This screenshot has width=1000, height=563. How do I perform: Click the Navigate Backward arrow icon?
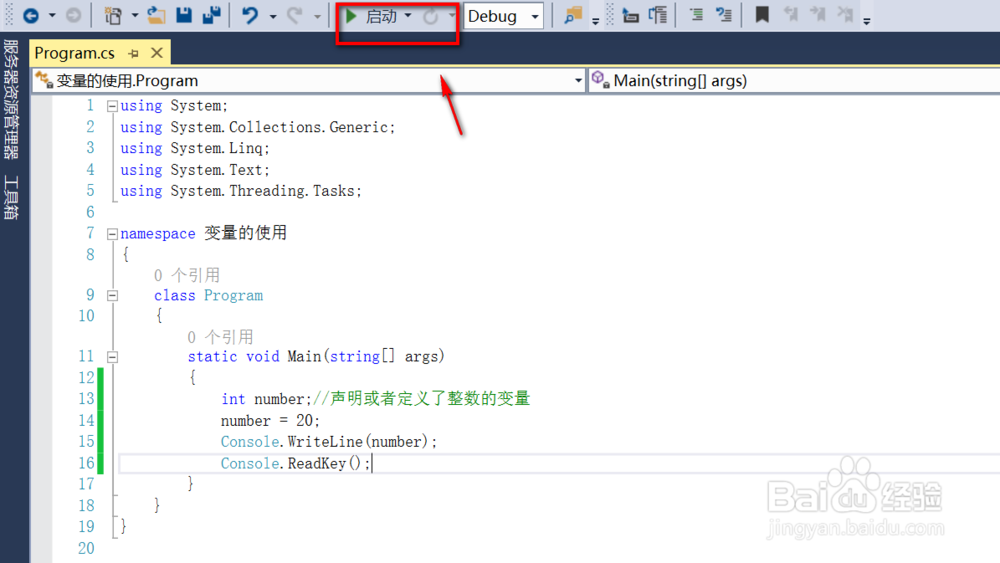pyautogui.click(x=31, y=15)
